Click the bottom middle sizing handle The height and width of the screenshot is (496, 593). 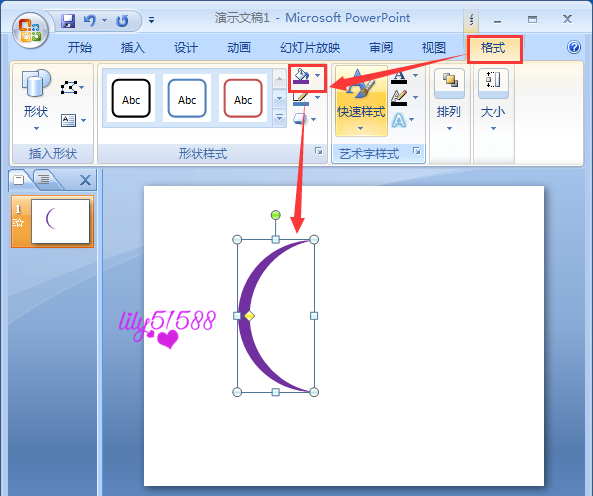click(276, 392)
